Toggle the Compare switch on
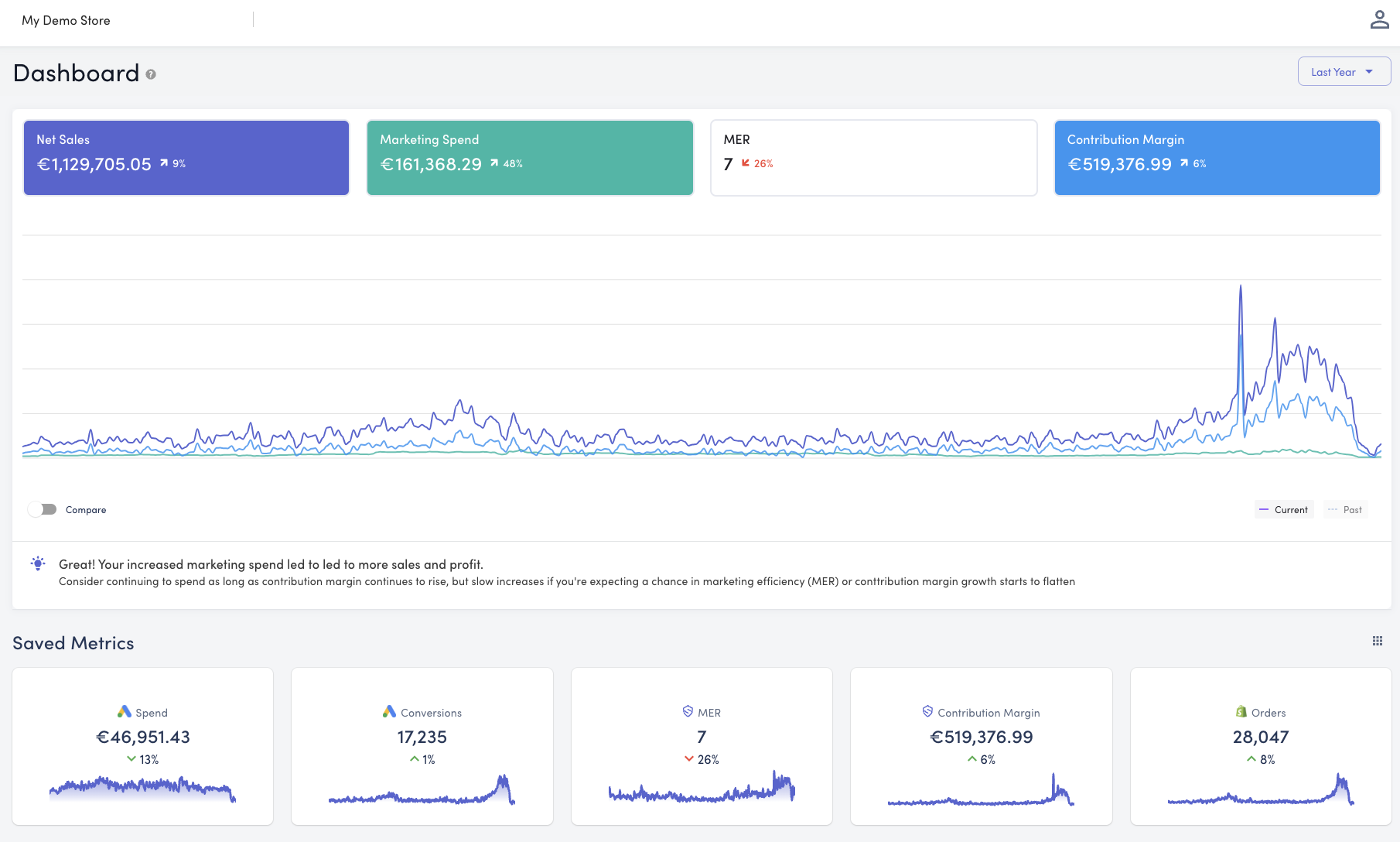The height and width of the screenshot is (842, 1400). 43,509
